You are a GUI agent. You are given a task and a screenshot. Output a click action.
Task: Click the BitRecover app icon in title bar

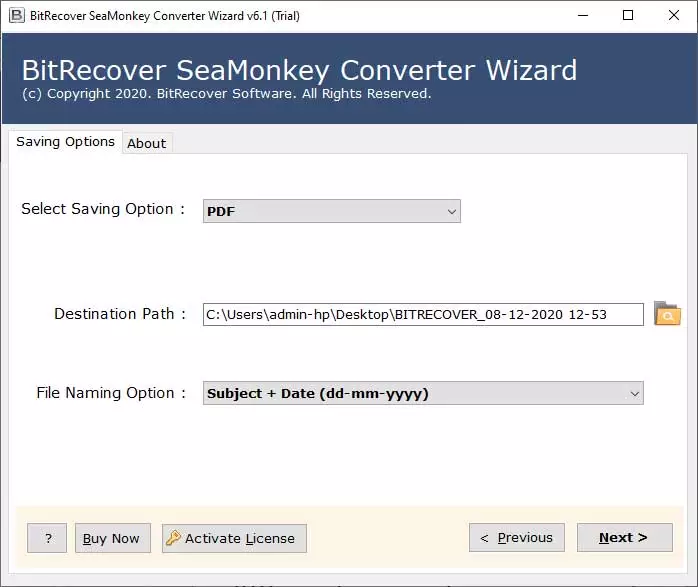pos(16,16)
